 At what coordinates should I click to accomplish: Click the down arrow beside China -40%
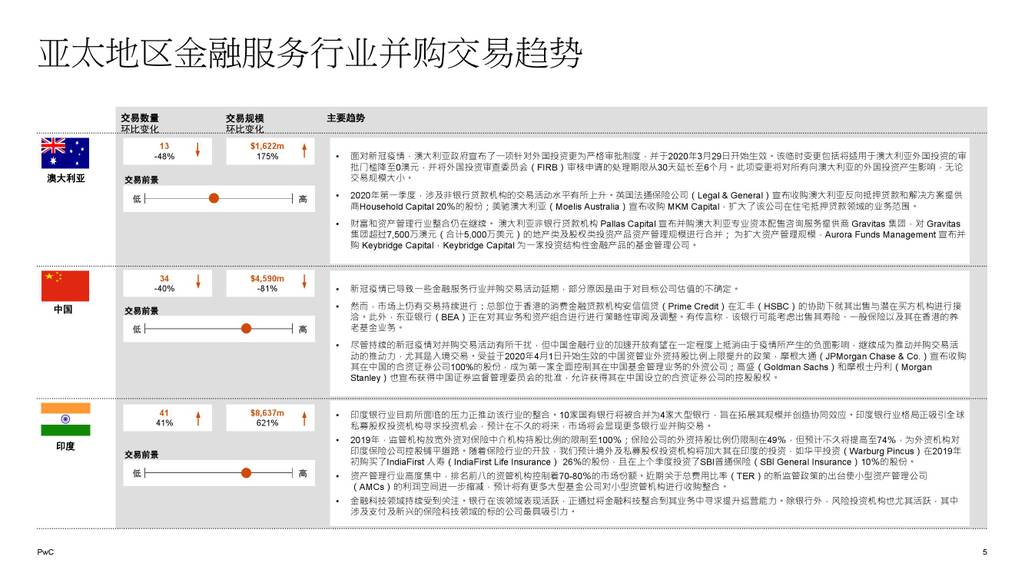pos(198,281)
